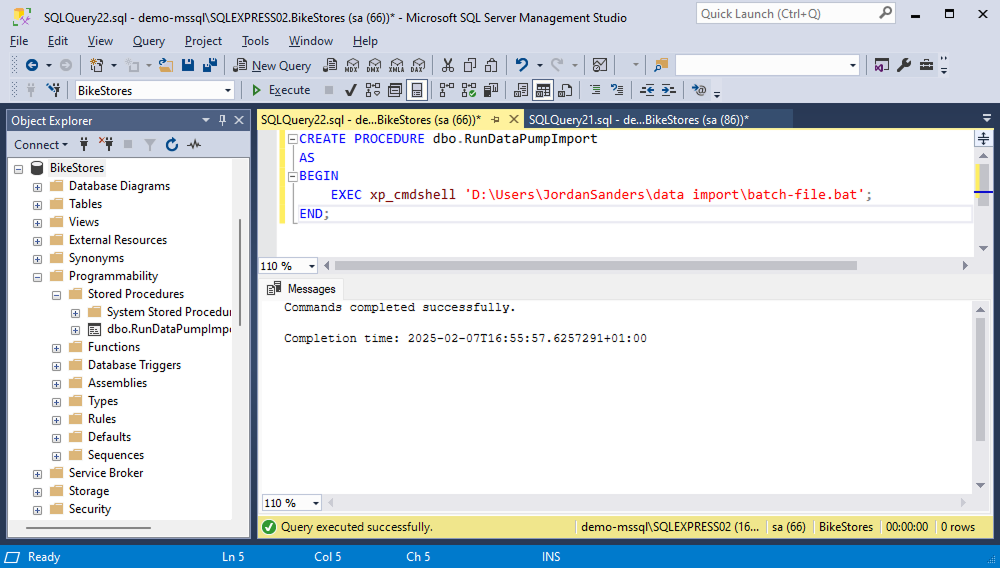Click the Navigate Backward arrow icon
Viewport: 1000px width, 568px height.
32,65
